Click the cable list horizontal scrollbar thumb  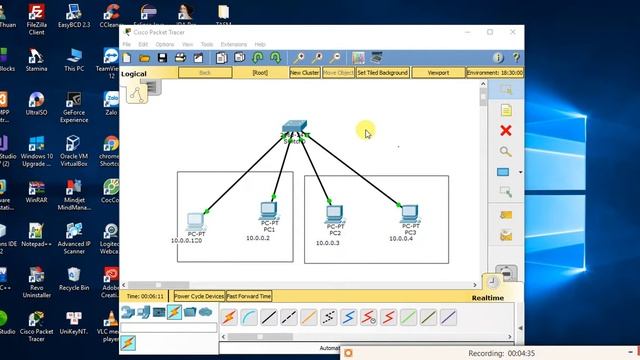point(260,337)
